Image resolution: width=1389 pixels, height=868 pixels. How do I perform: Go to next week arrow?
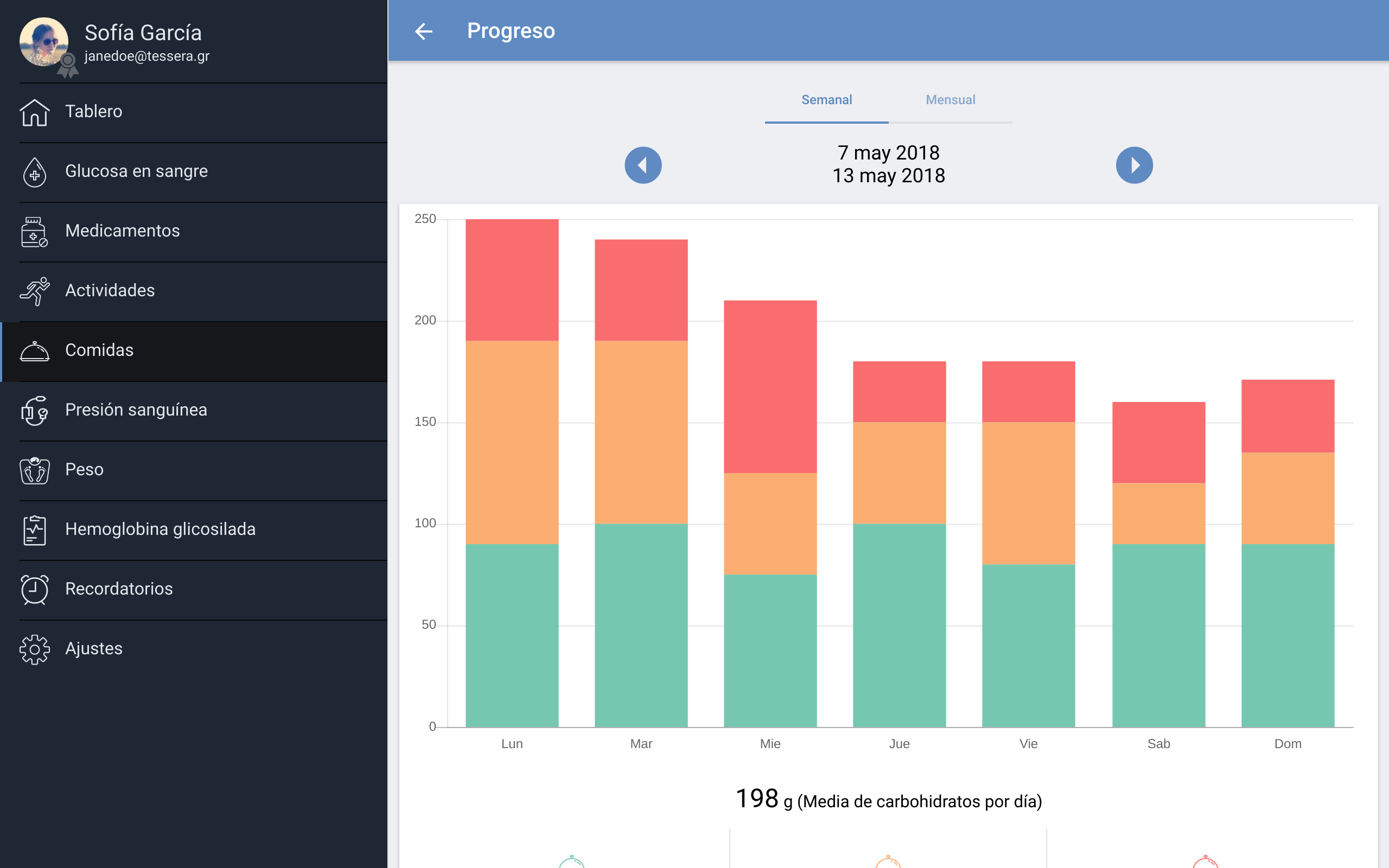[1134, 165]
